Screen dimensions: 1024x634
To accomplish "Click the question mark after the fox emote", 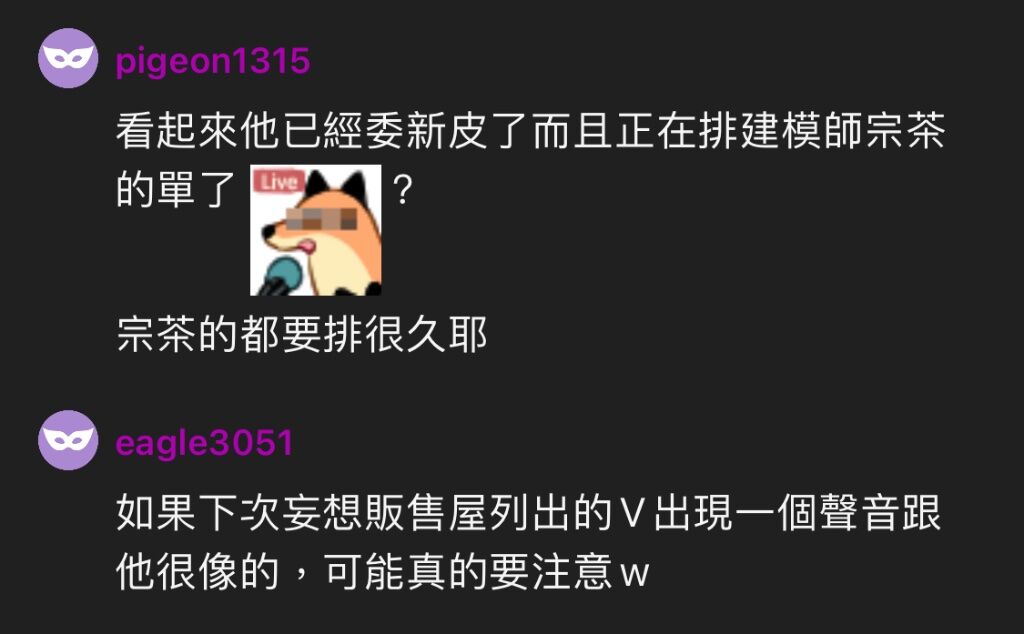I will [x=403, y=190].
